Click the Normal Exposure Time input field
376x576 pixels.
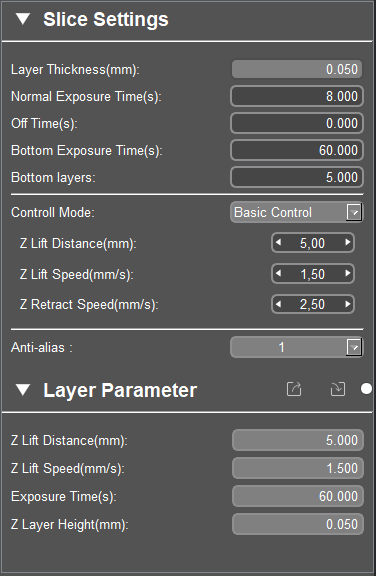[x=297, y=96]
